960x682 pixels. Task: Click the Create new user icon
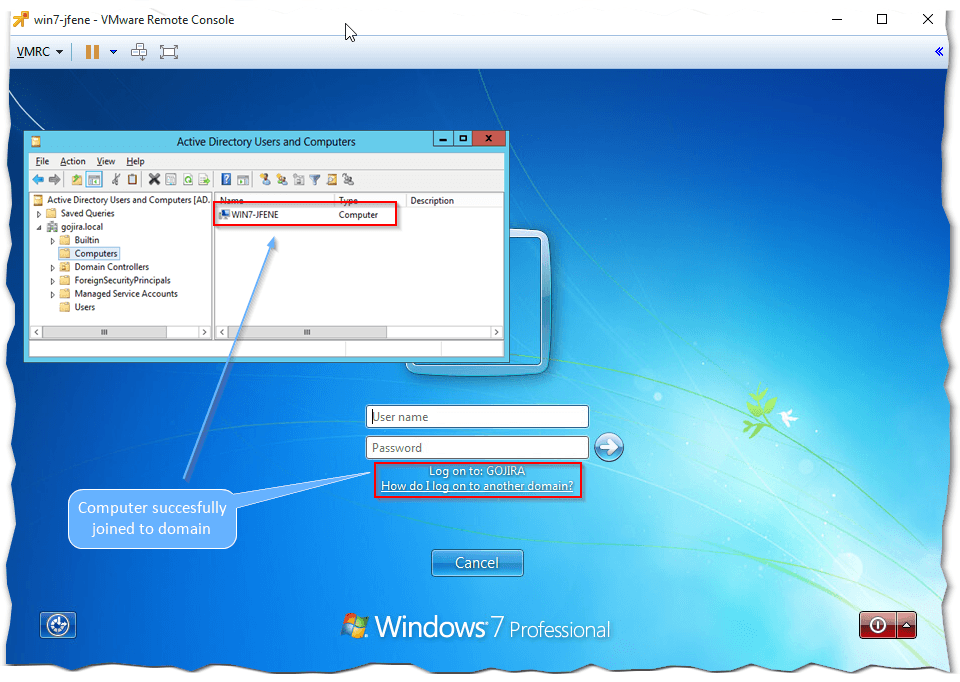point(264,179)
